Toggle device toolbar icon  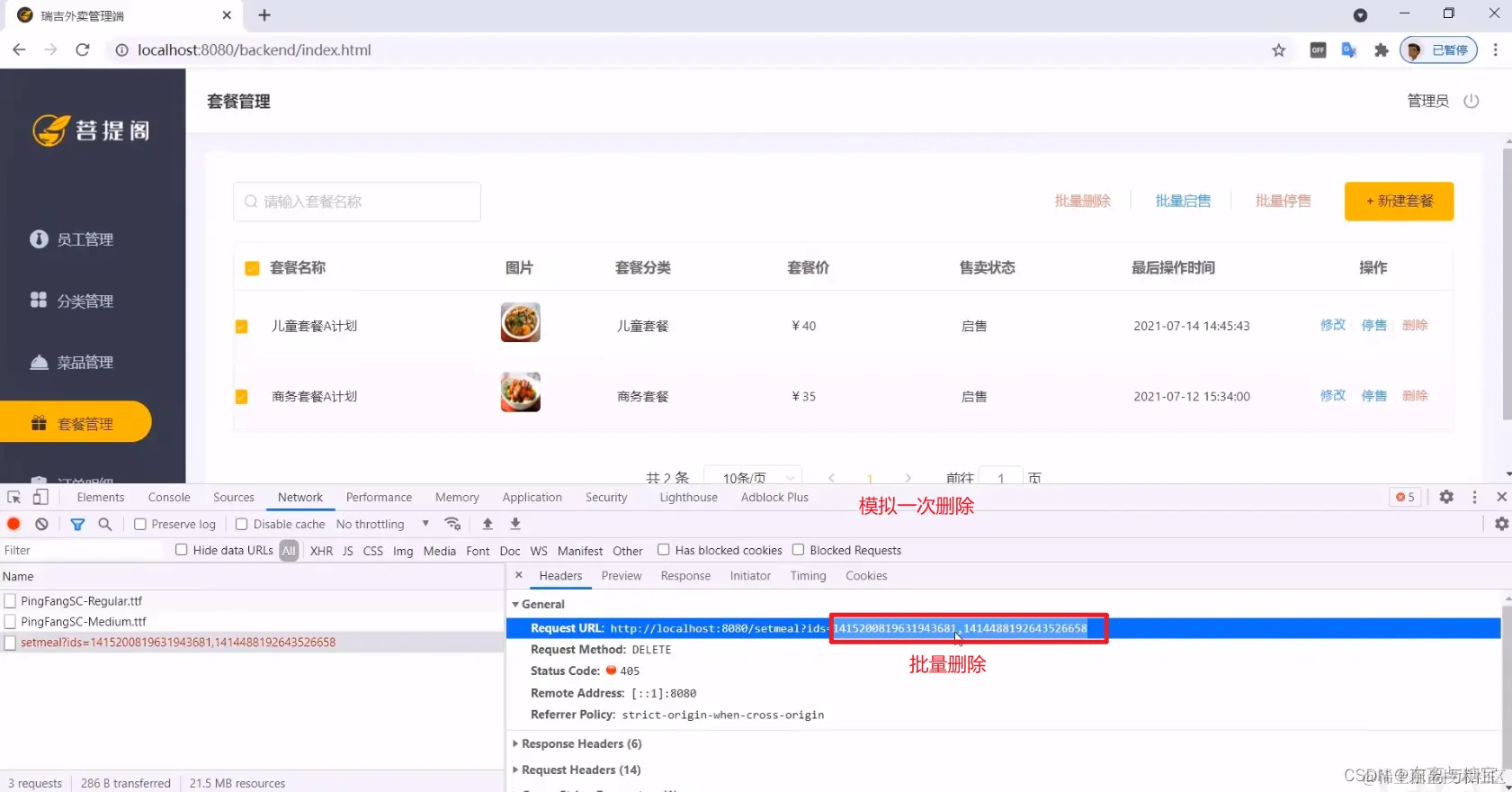coord(40,497)
